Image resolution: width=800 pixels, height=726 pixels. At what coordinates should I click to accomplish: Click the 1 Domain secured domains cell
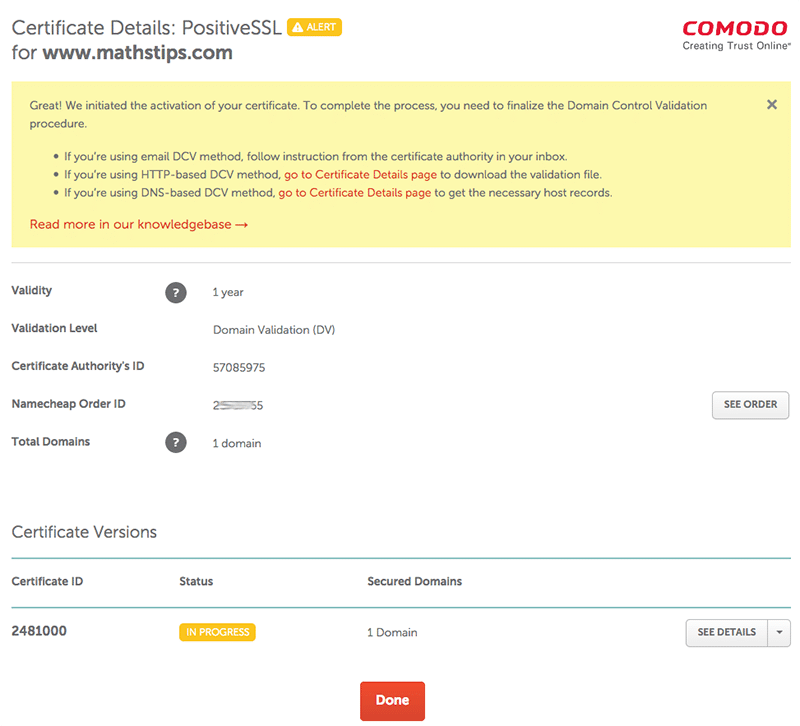392,633
